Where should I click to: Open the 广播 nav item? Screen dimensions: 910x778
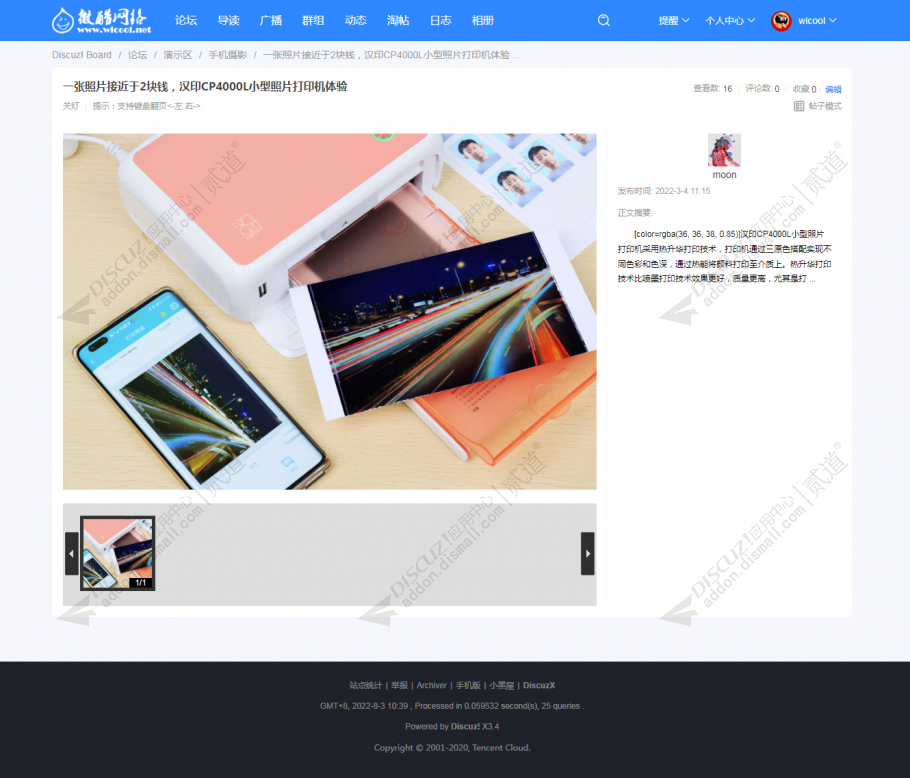pyautogui.click(x=270, y=20)
